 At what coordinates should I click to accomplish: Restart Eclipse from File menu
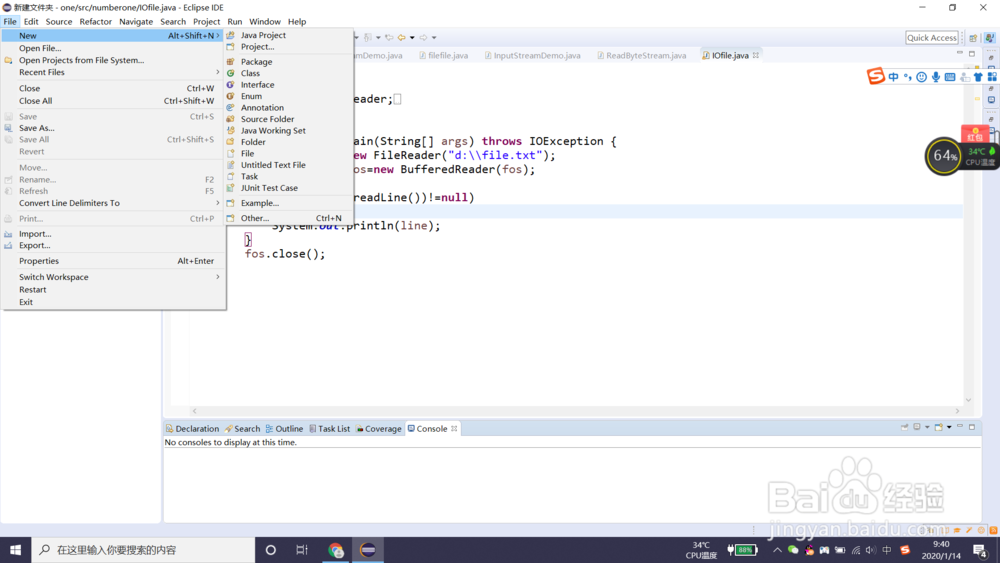click(114, 289)
